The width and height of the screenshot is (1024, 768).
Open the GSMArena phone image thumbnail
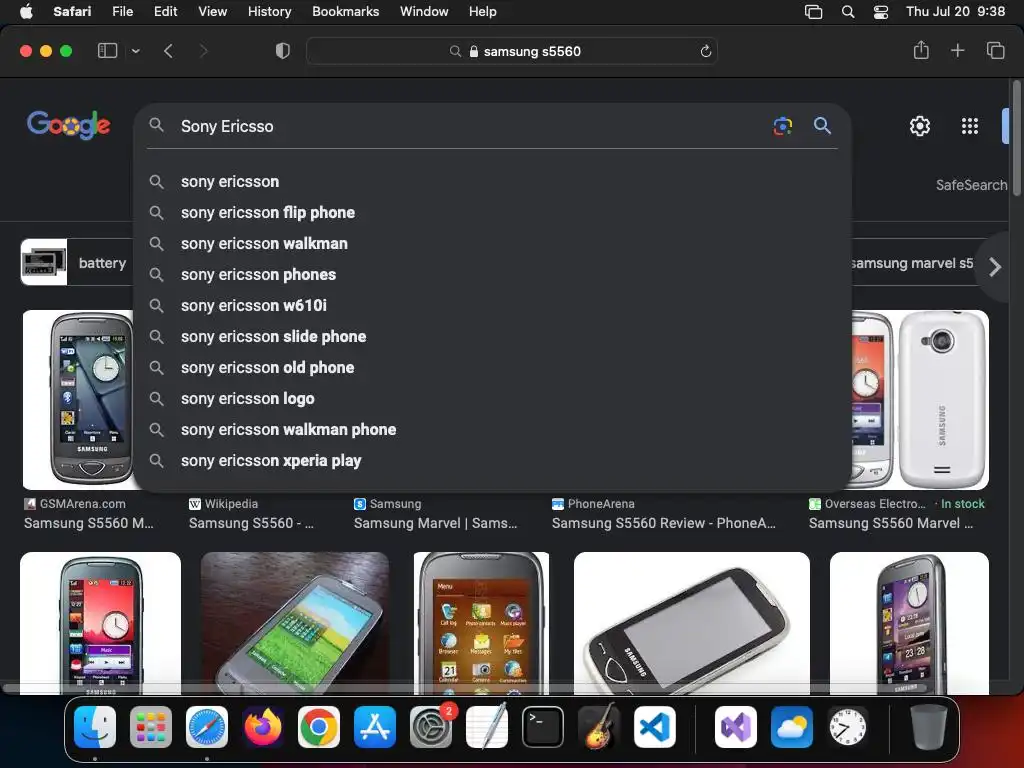click(x=78, y=400)
